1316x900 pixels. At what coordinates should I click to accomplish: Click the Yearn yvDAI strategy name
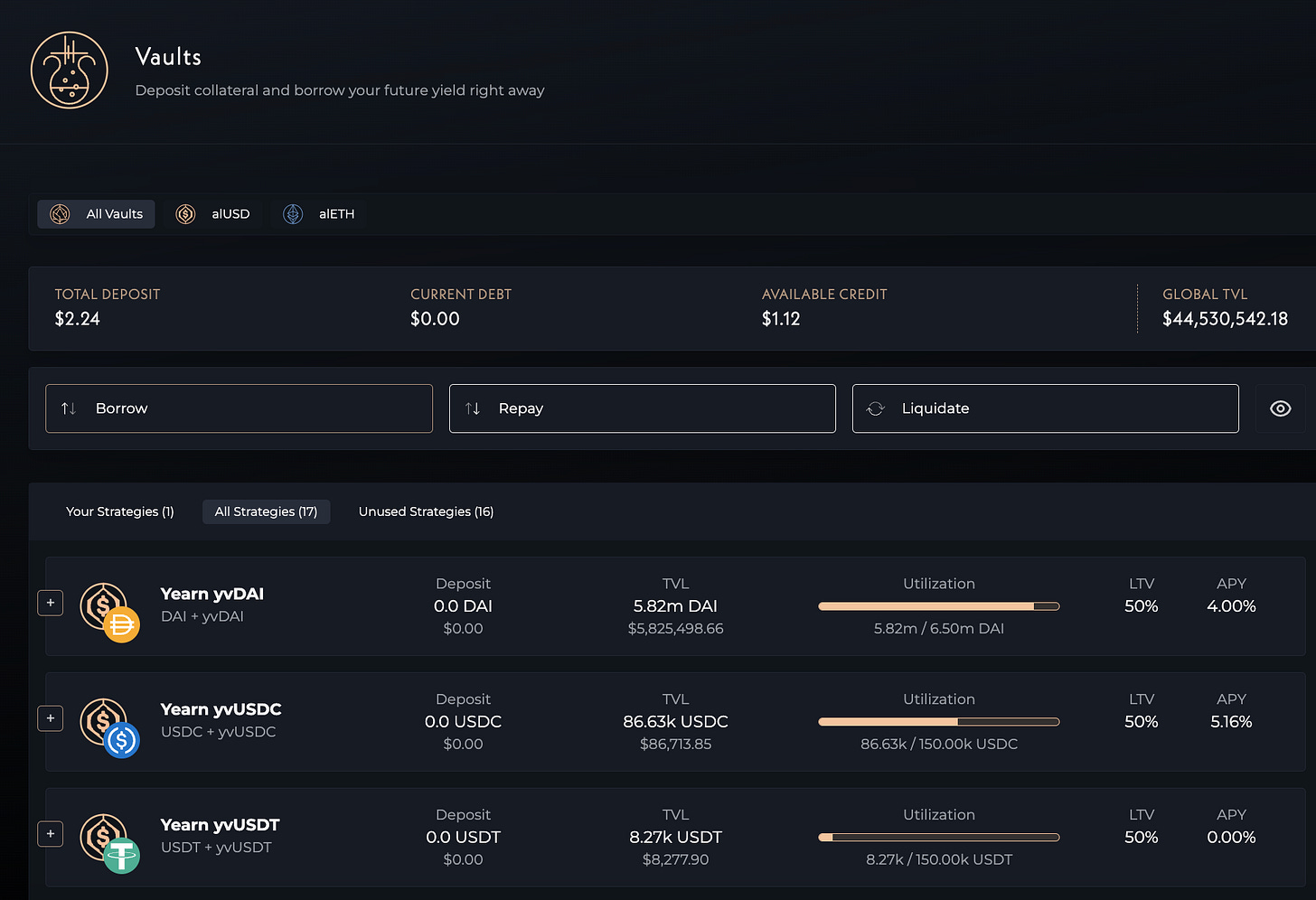(212, 594)
